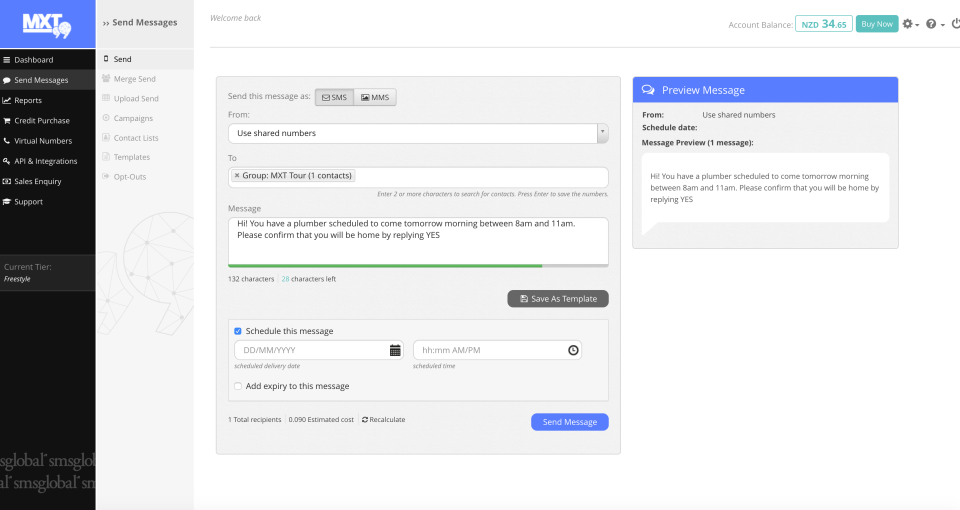The width and height of the screenshot is (960, 510).
Task: Click the power logout icon
Action: tap(954, 24)
